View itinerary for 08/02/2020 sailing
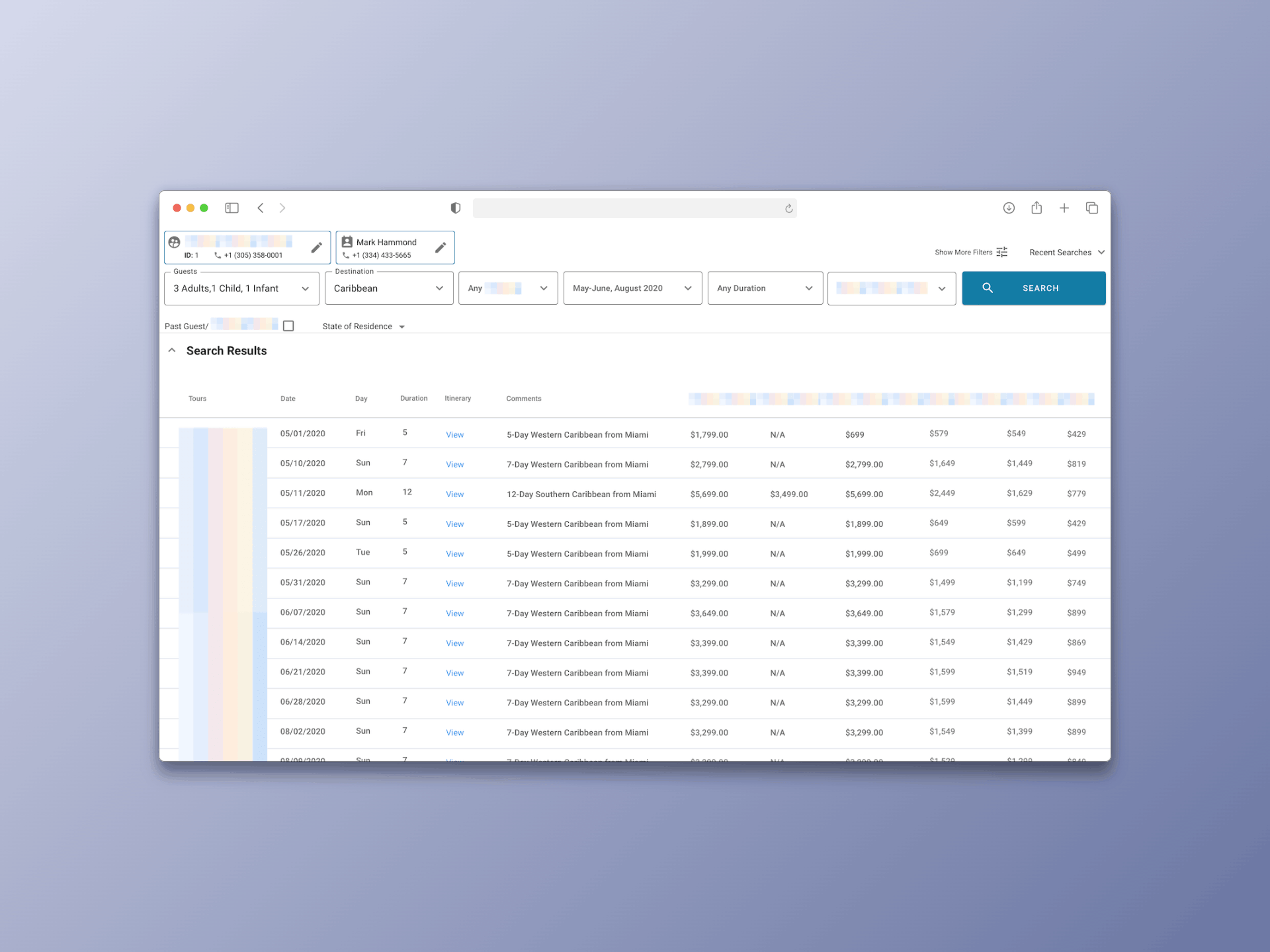This screenshot has width=1270, height=952. coord(454,733)
